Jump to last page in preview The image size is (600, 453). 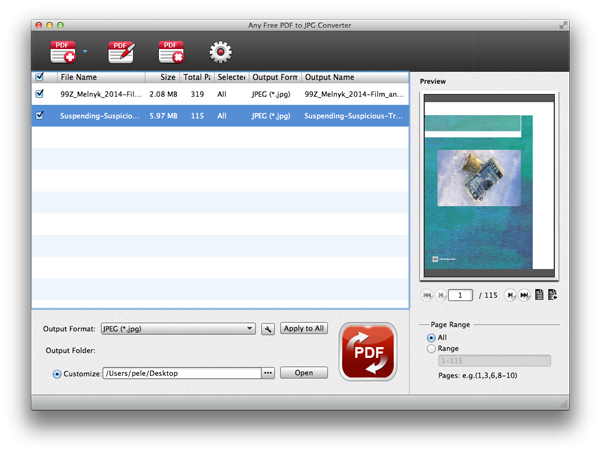(524, 295)
